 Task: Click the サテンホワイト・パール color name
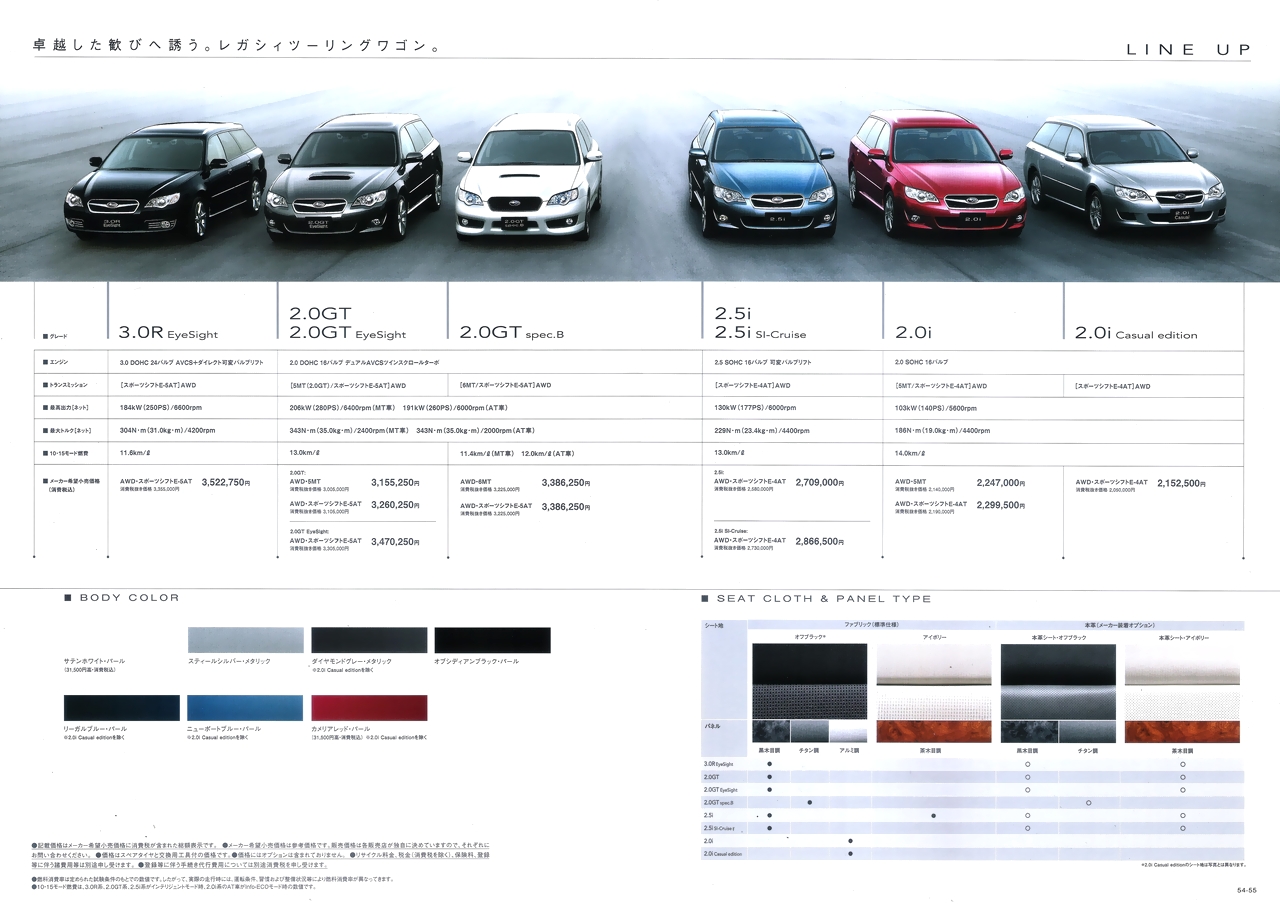pos(94,662)
